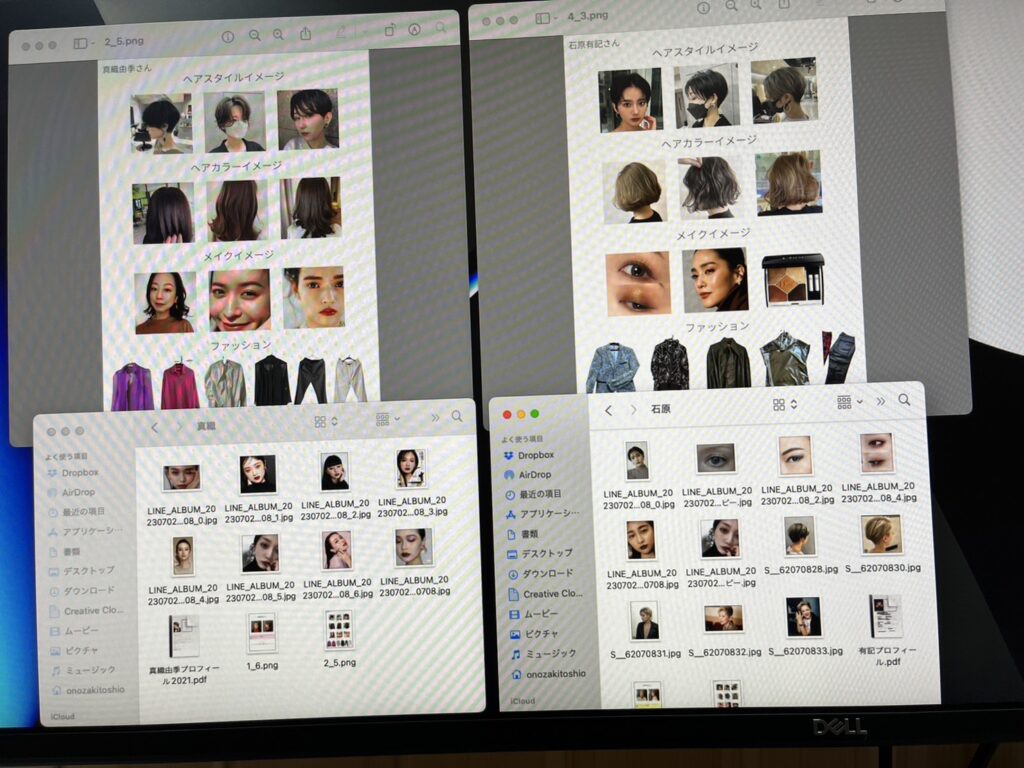The image size is (1024, 768).
Task: Open grouping options in 石原 Finder window
Action: pyautogui.click(x=850, y=402)
